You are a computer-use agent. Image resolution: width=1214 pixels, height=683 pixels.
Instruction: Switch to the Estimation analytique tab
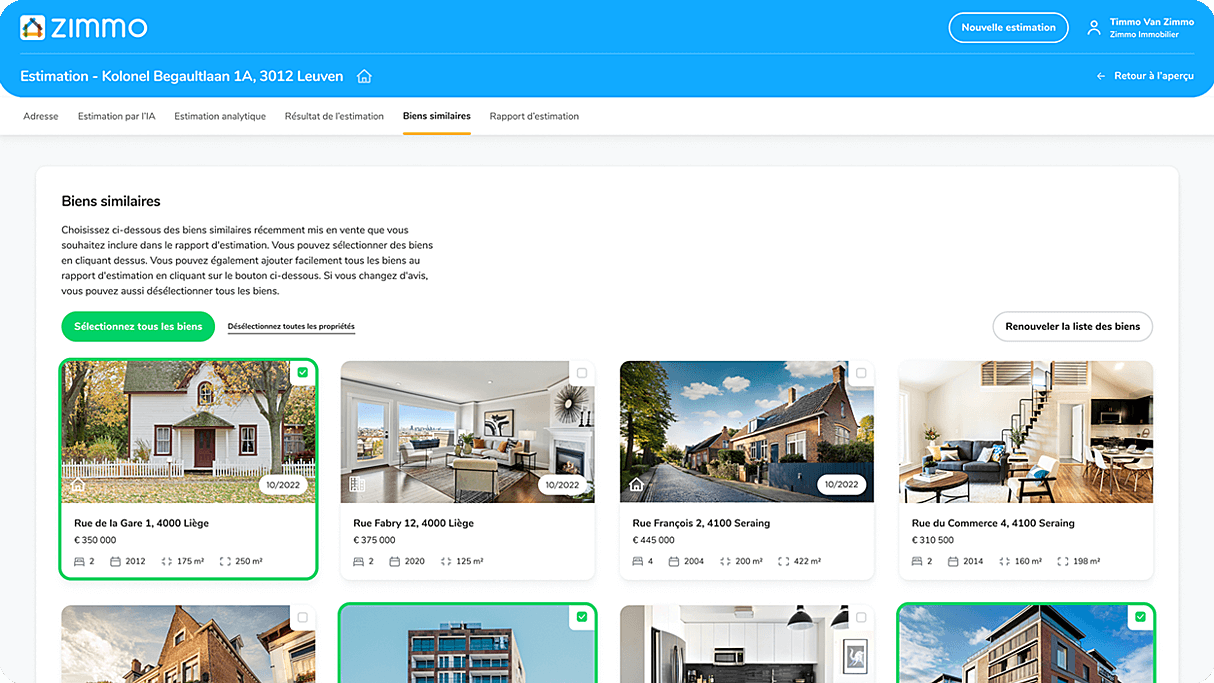(x=220, y=116)
